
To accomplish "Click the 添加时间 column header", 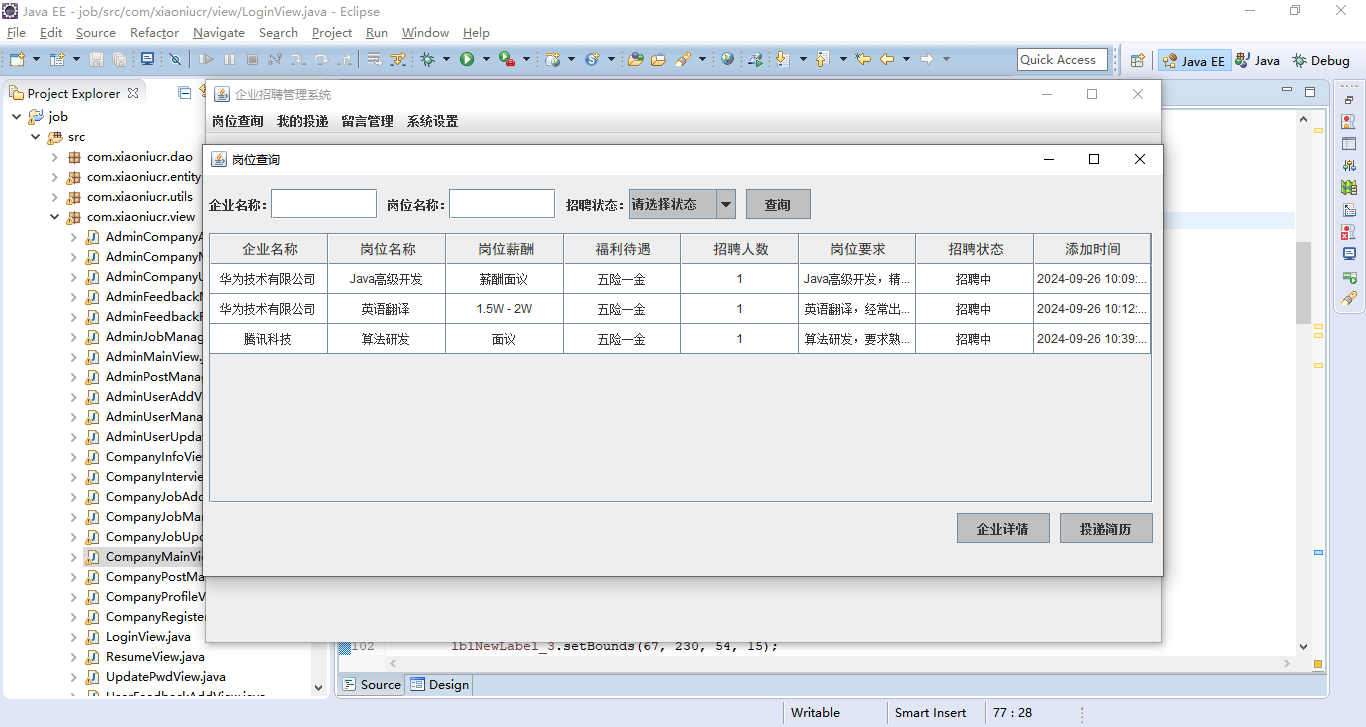I will click(1092, 249).
